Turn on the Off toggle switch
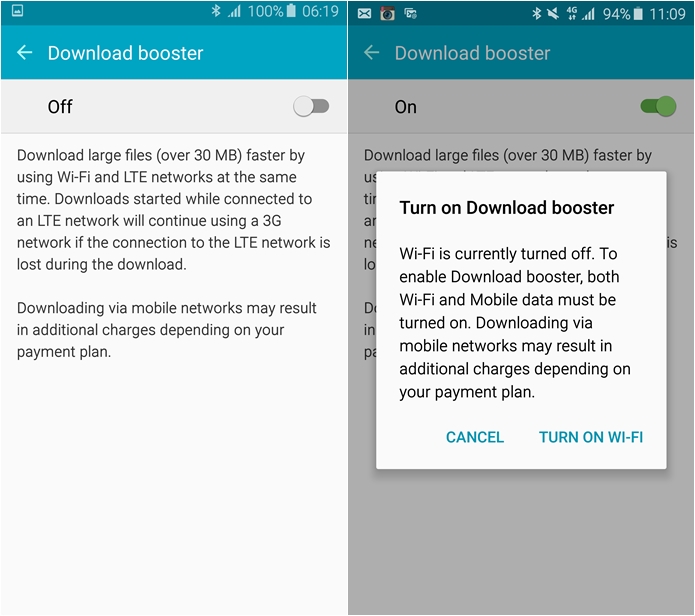This screenshot has width=695, height=616. tap(311, 106)
